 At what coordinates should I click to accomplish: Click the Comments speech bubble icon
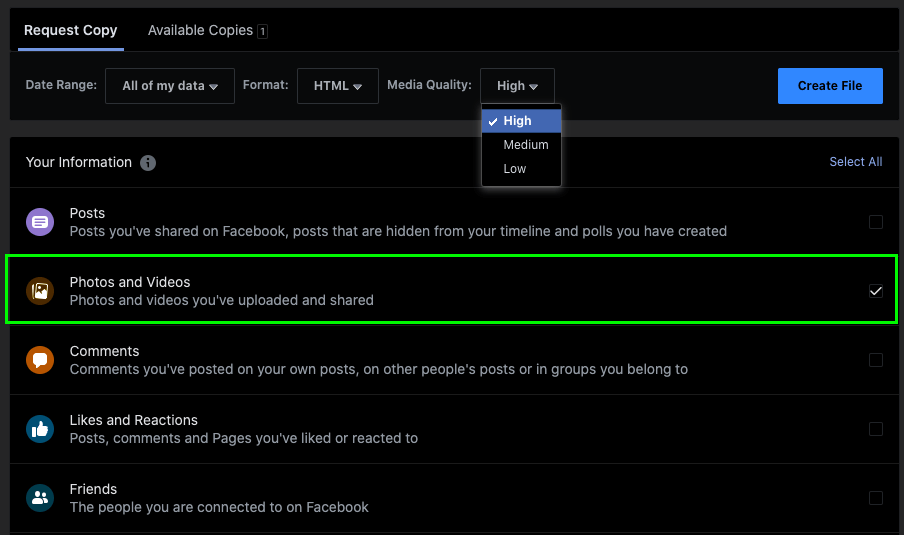40,360
